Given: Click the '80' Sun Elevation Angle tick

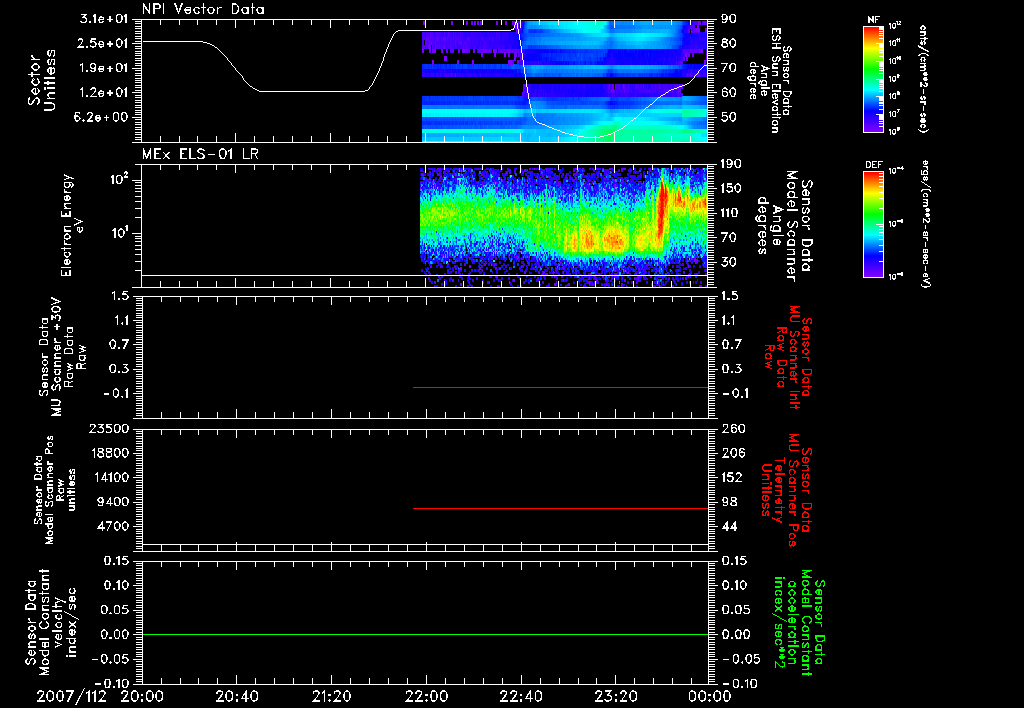Looking at the screenshot, I should click(x=729, y=43).
